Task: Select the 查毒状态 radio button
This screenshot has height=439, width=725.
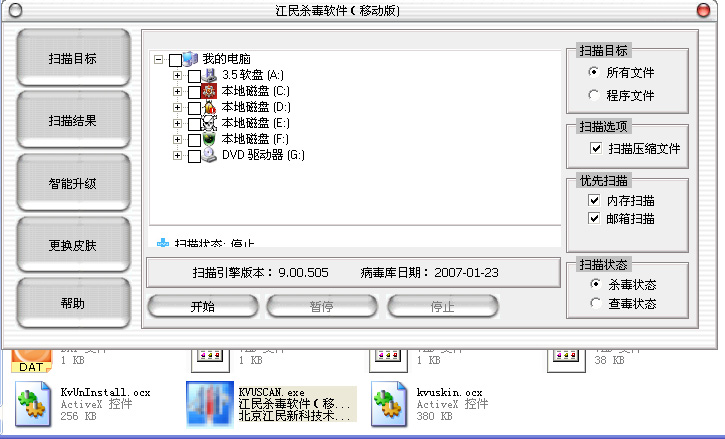Action: 596,303
